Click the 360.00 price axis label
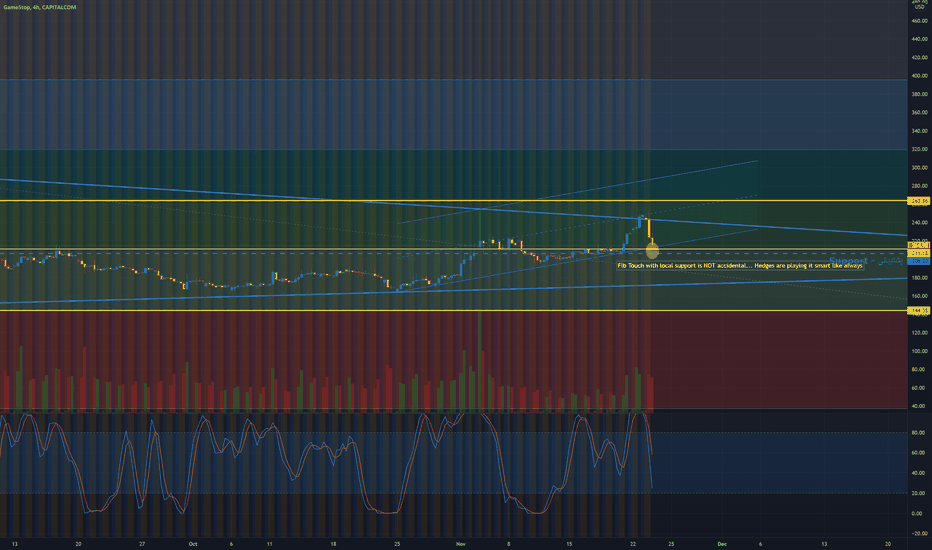Screen dimensions: 932x550 tap(919, 112)
